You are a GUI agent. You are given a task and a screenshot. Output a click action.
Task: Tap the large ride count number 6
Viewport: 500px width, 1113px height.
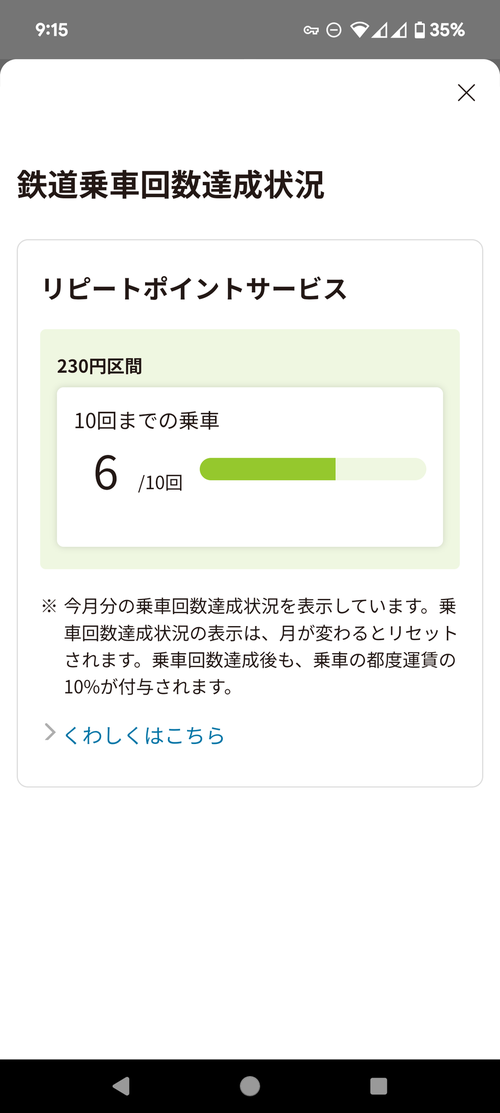coord(106,473)
